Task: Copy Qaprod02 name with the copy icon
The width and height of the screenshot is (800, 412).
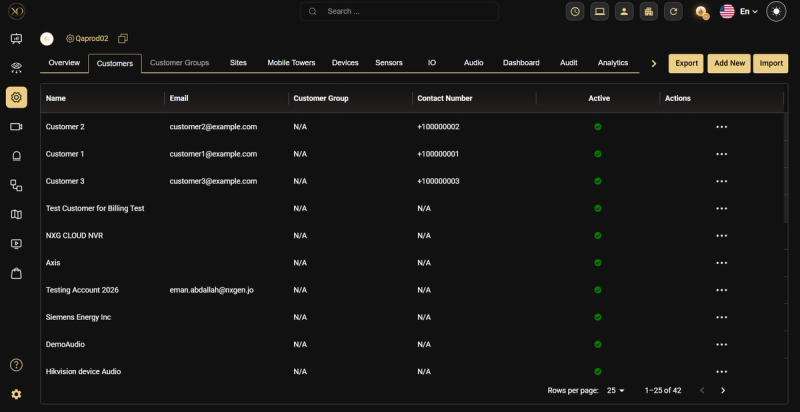Action: pyautogui.click(x=122, y=39)
